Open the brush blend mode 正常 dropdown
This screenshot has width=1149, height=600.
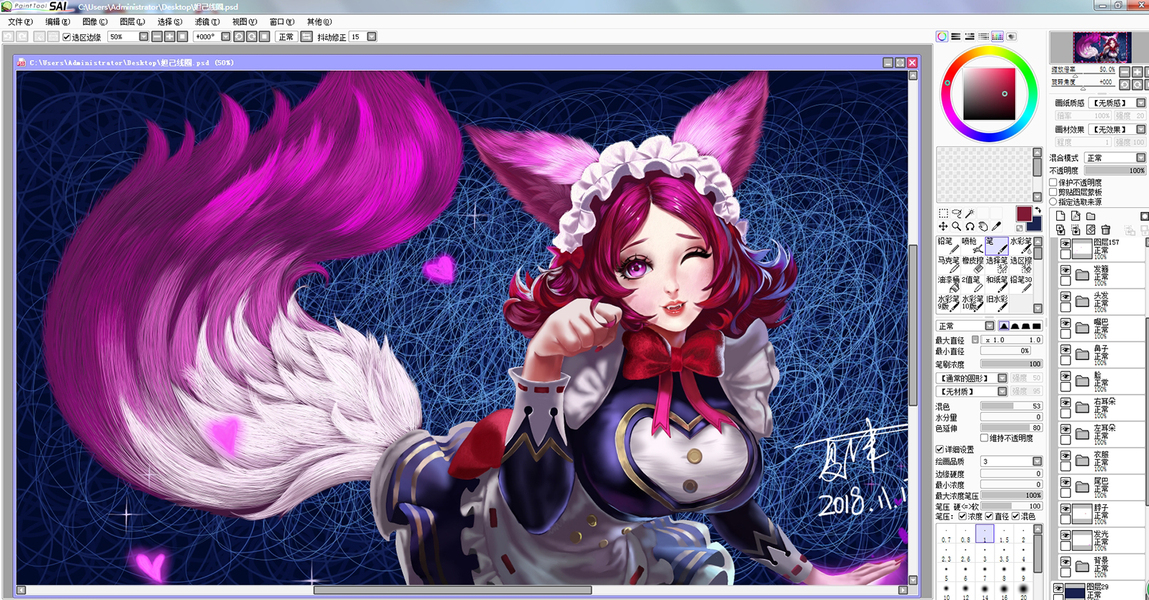[x=989, y=326]
